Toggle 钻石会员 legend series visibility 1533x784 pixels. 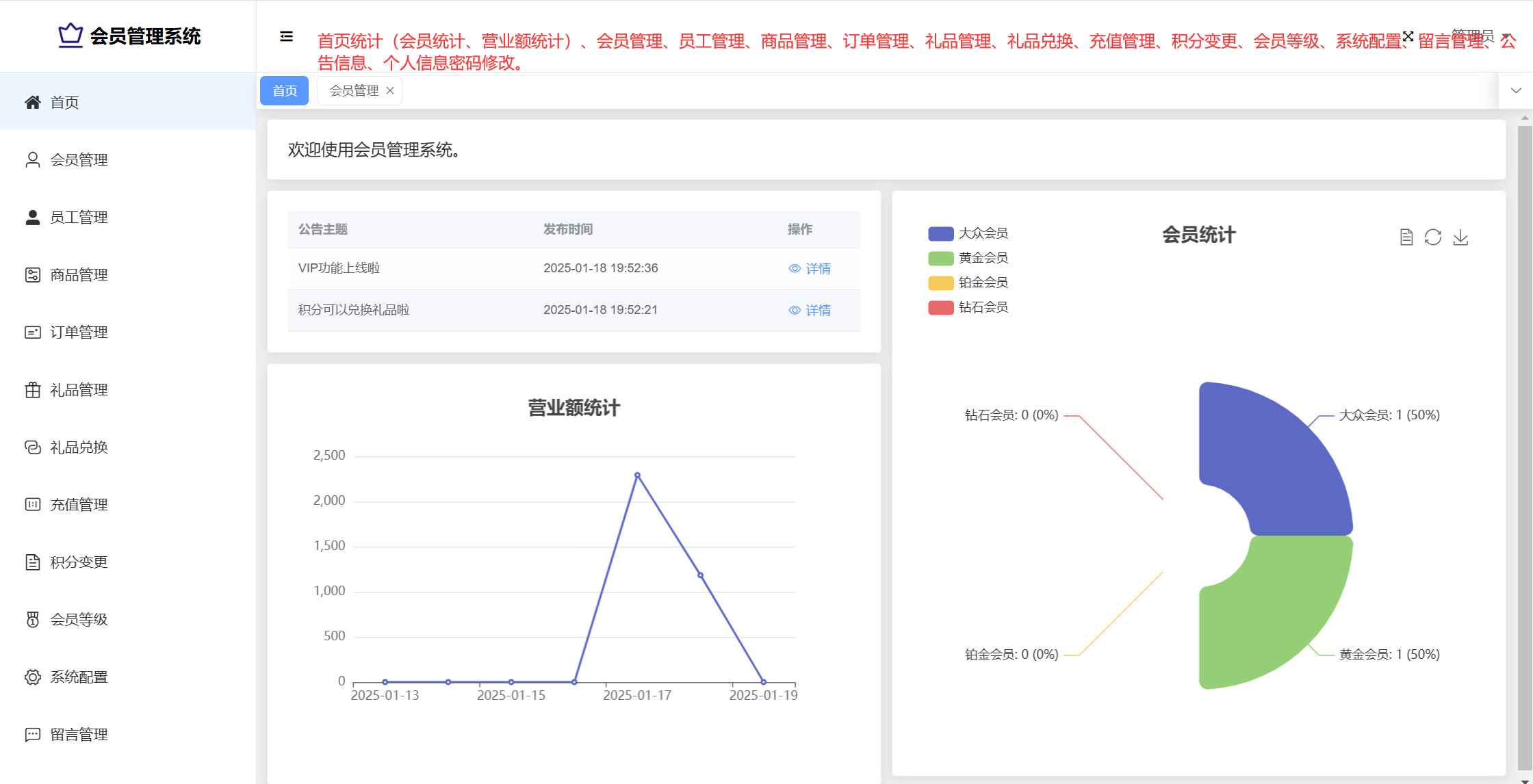pyautogui.click(x=940, y=308)
